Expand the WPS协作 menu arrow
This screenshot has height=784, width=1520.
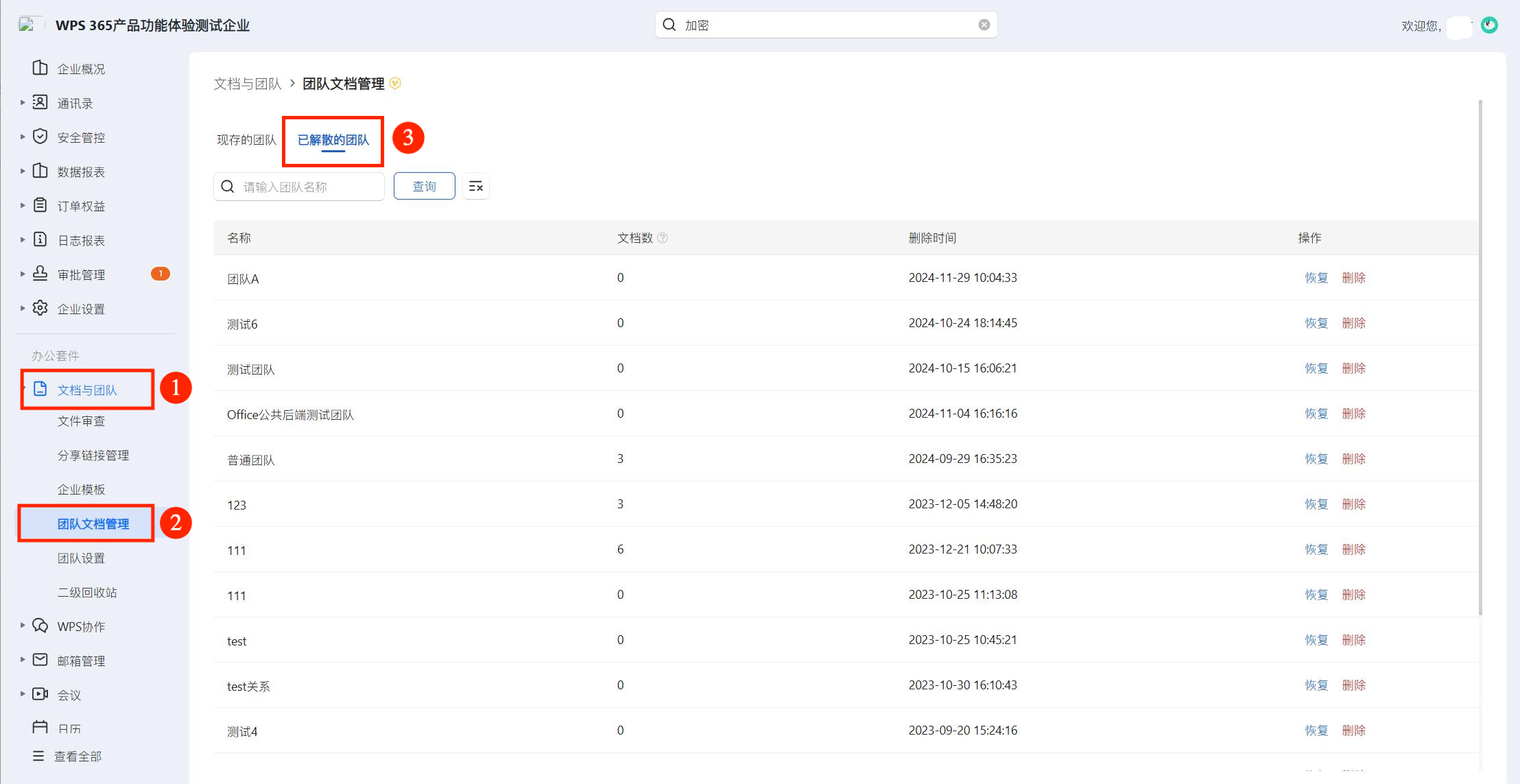point(23,626)
